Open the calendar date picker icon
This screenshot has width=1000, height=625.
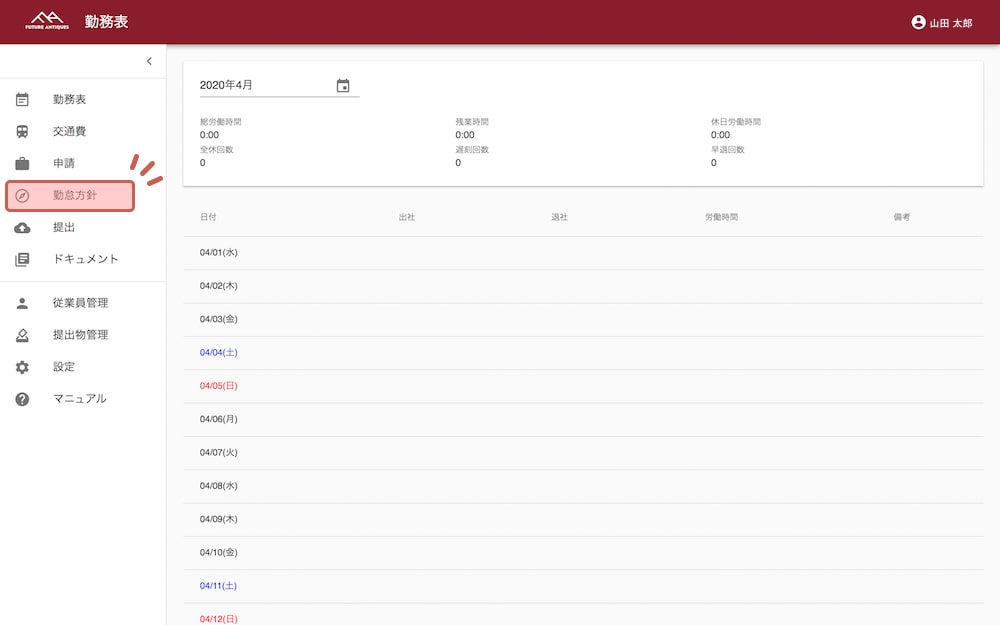pyautogui.click(x=343, y=86)
